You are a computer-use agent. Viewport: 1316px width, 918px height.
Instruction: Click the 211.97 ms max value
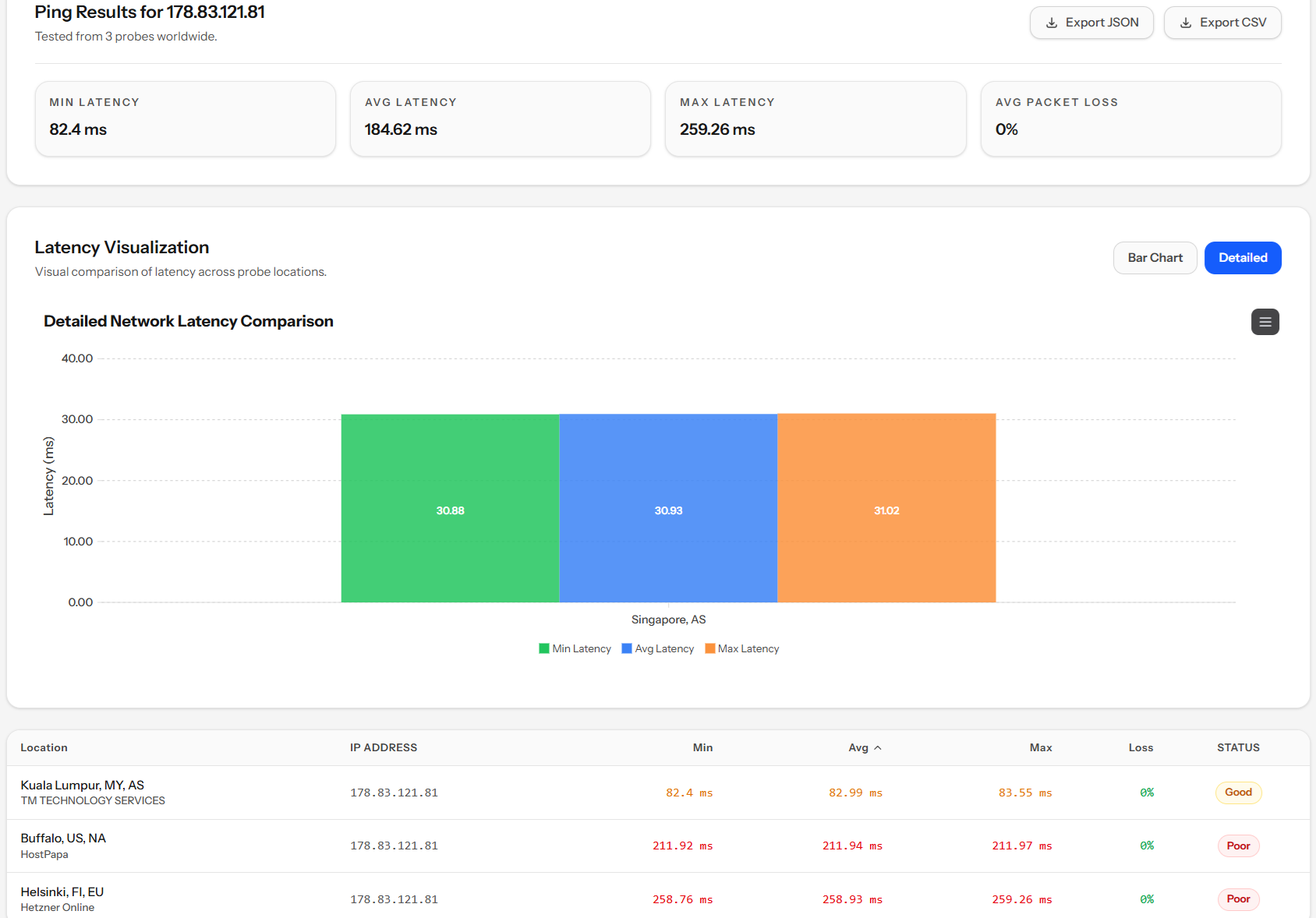point(1022,846)
